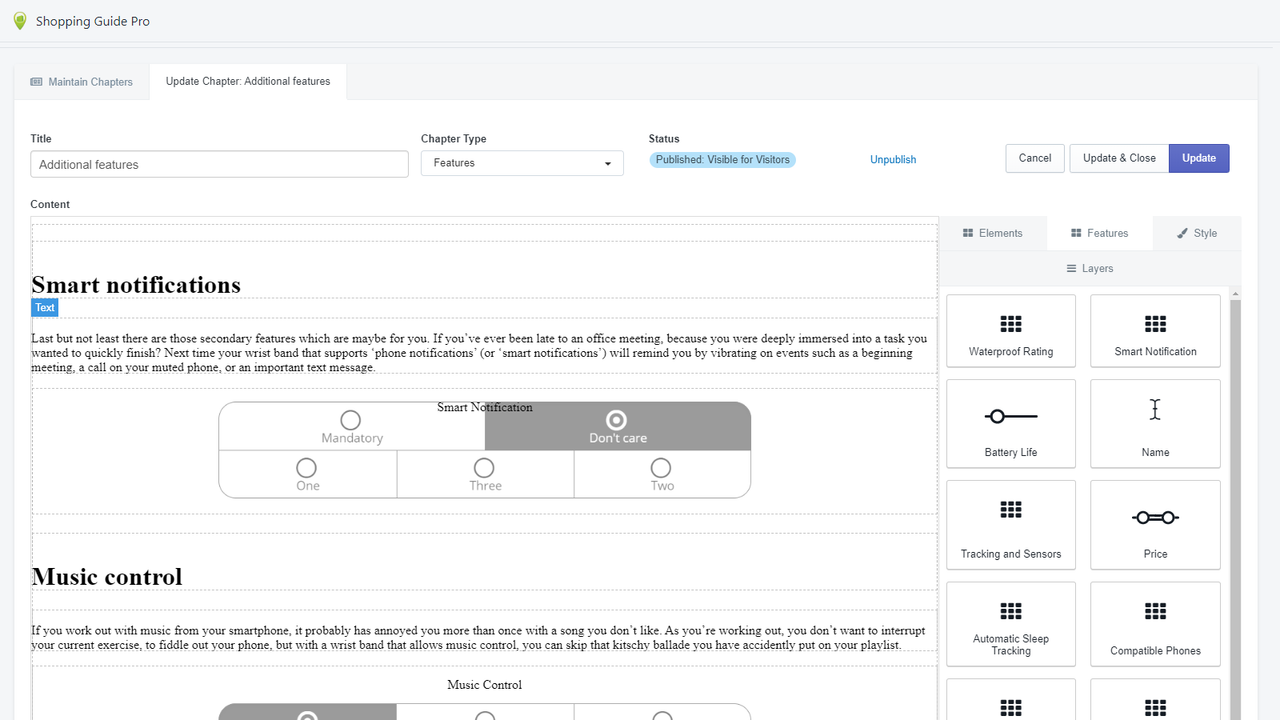1280x720 pixels.
Task: Select the Smart Notification feature element
Action: tap(1154, 330)
